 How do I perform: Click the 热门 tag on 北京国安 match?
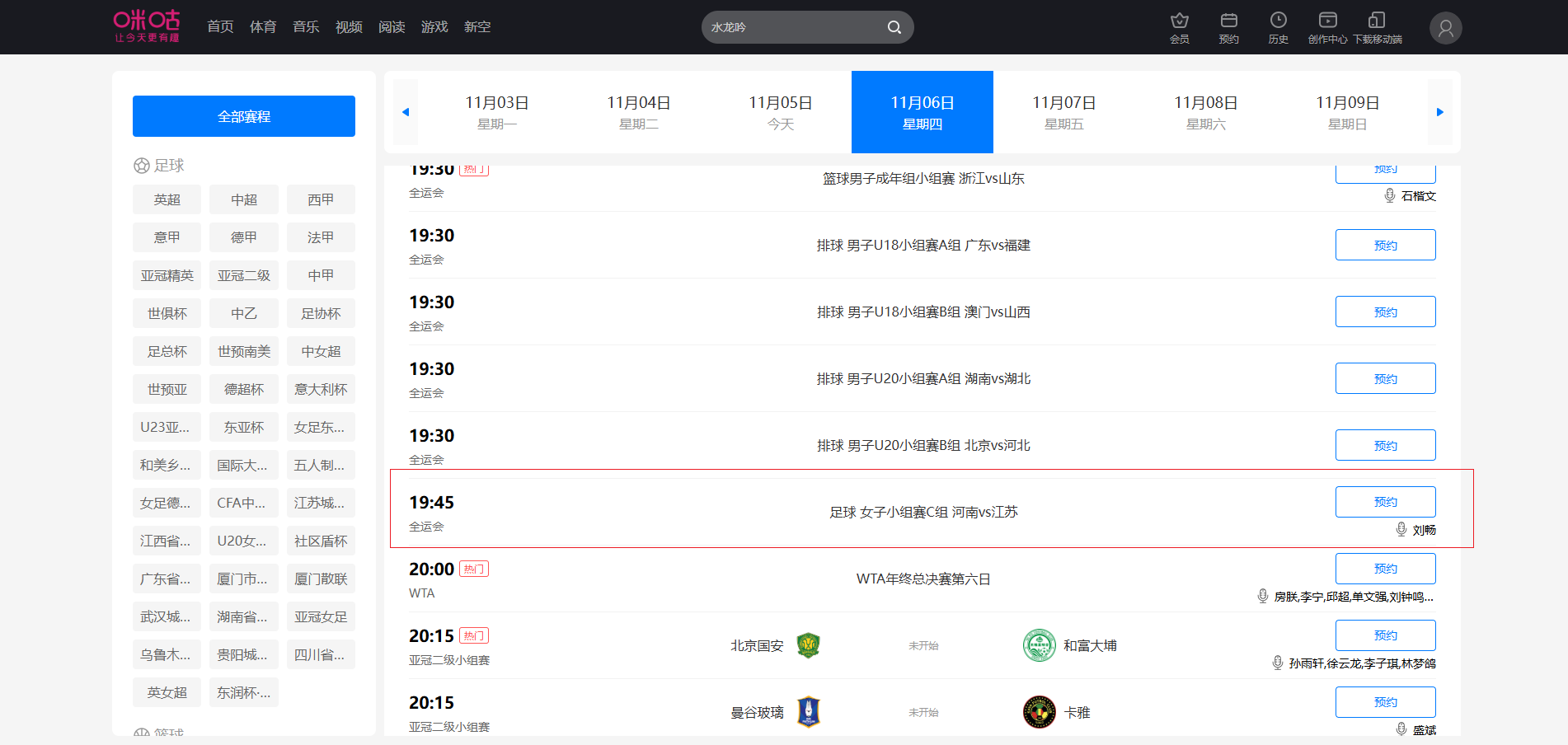474,635
